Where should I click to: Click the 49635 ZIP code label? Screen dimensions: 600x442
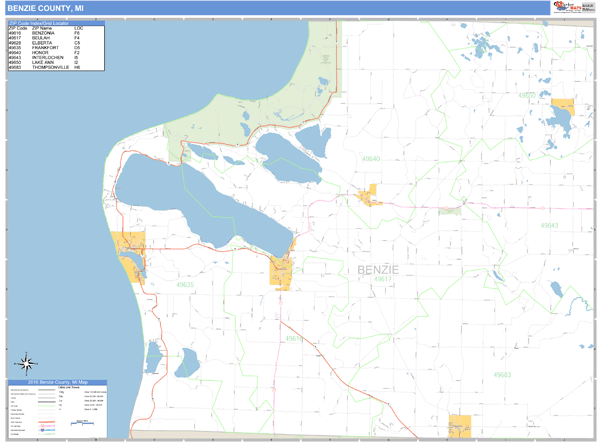[185, 284]
